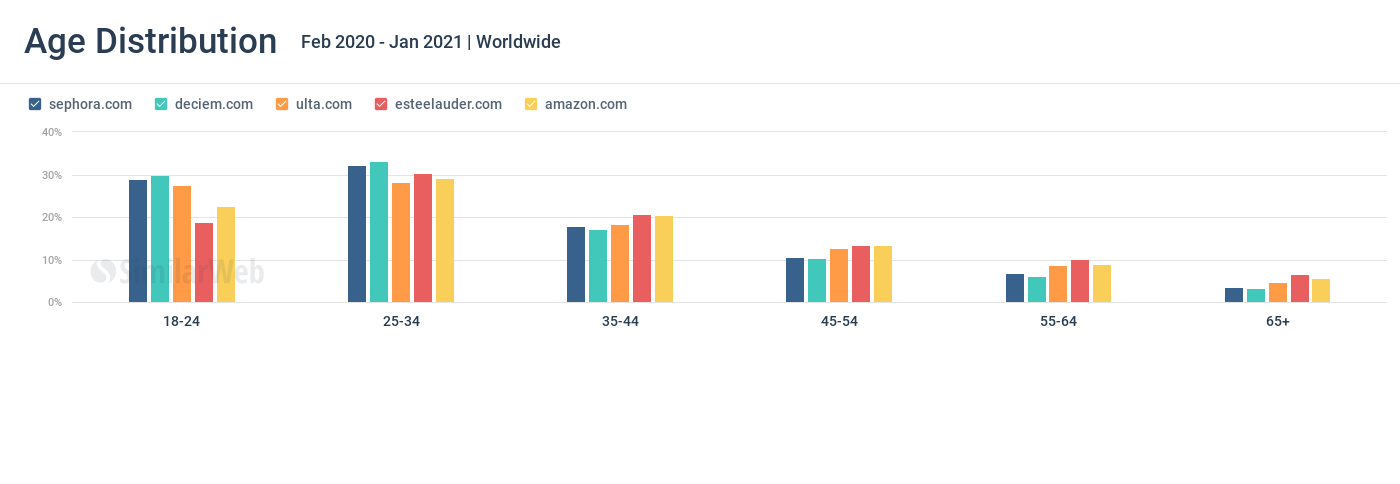Click the SimilarWeb watermark logo
Screen dimensions: 1400x484
coord(177,271)
